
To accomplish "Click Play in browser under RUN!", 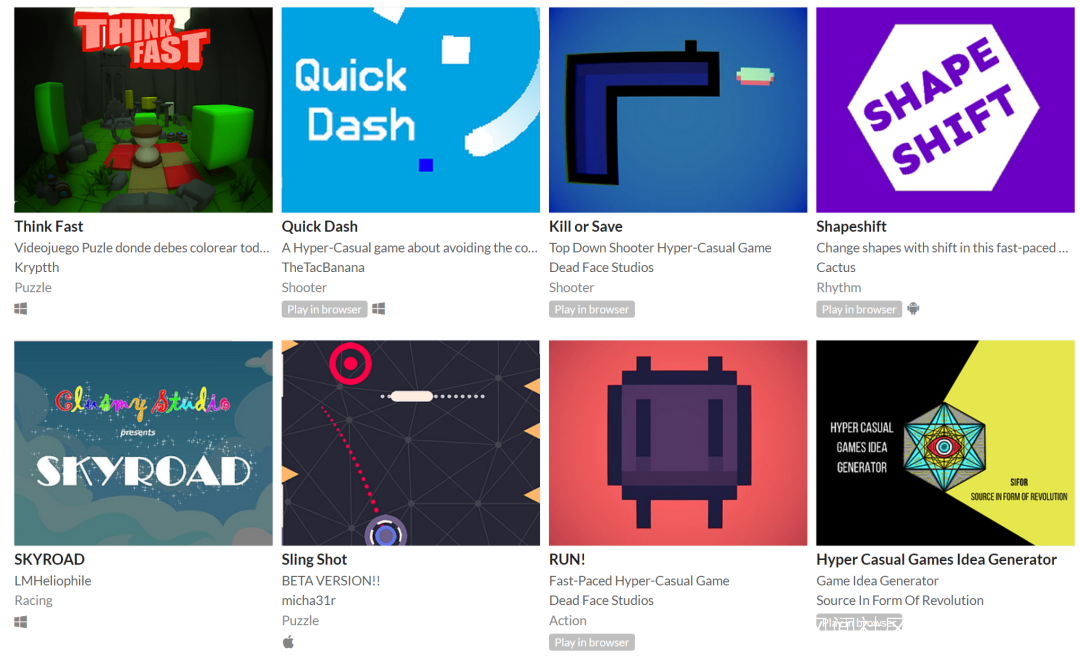I will point(592,642).
